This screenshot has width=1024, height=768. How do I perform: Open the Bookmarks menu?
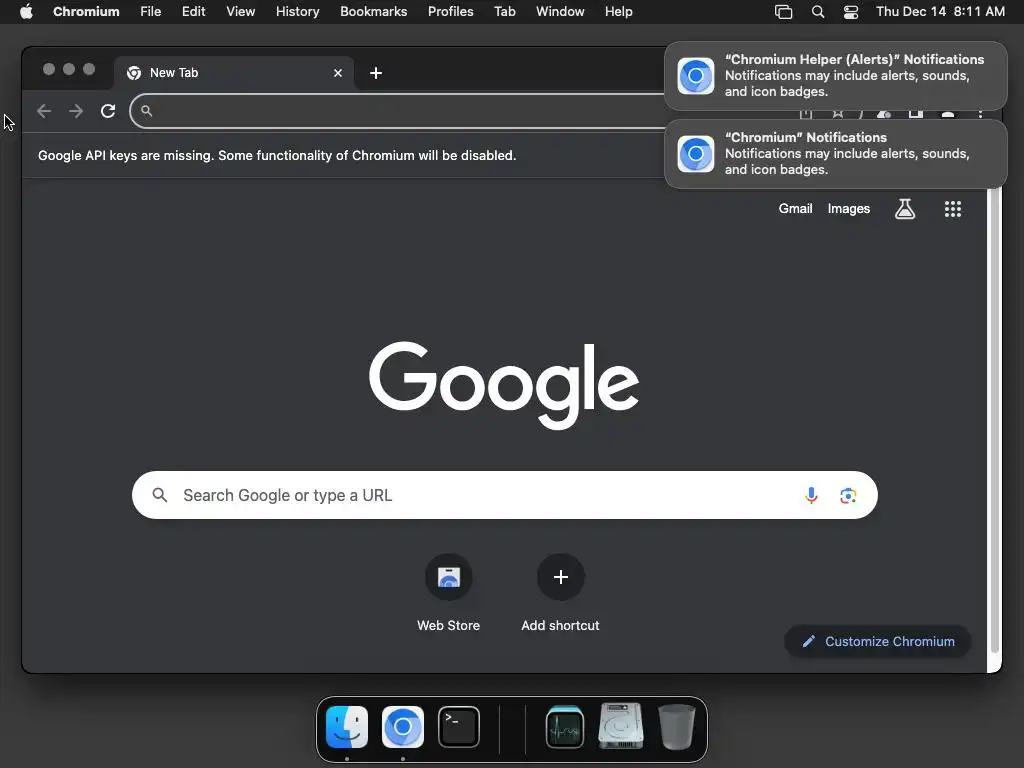(374, 12)
